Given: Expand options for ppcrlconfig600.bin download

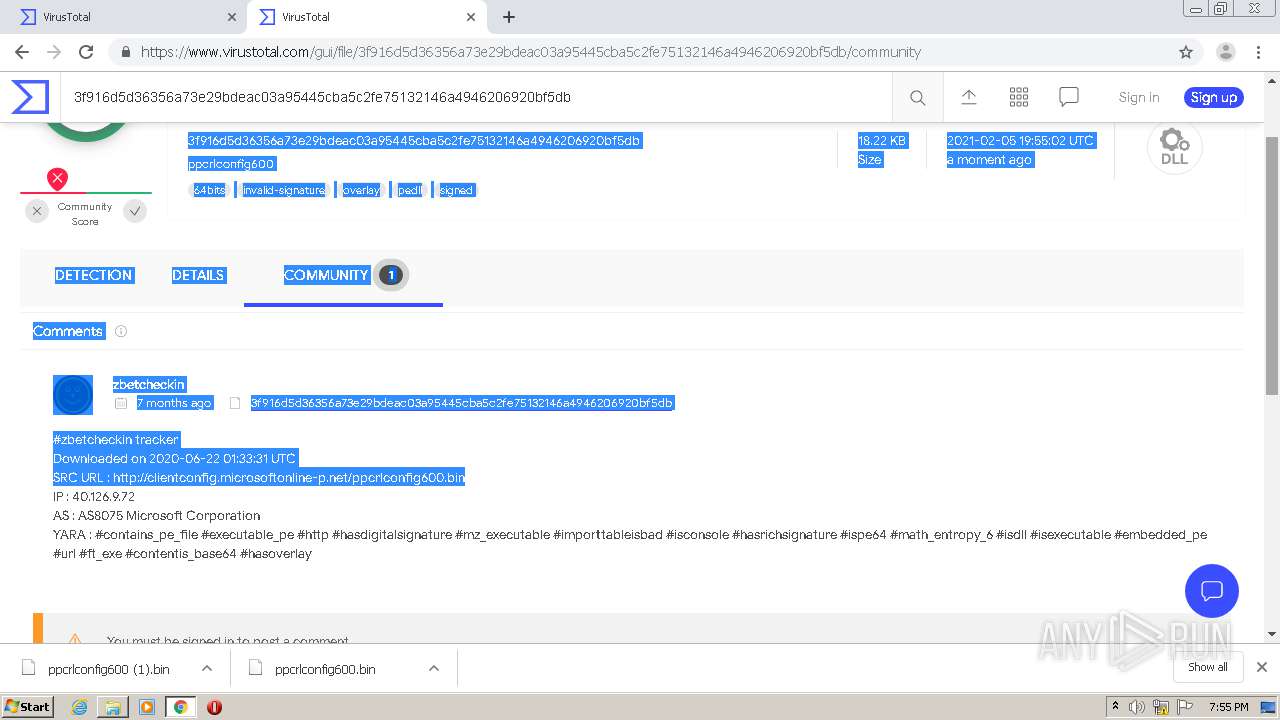Looking at the screenshot, I should (x=434, y=668).
